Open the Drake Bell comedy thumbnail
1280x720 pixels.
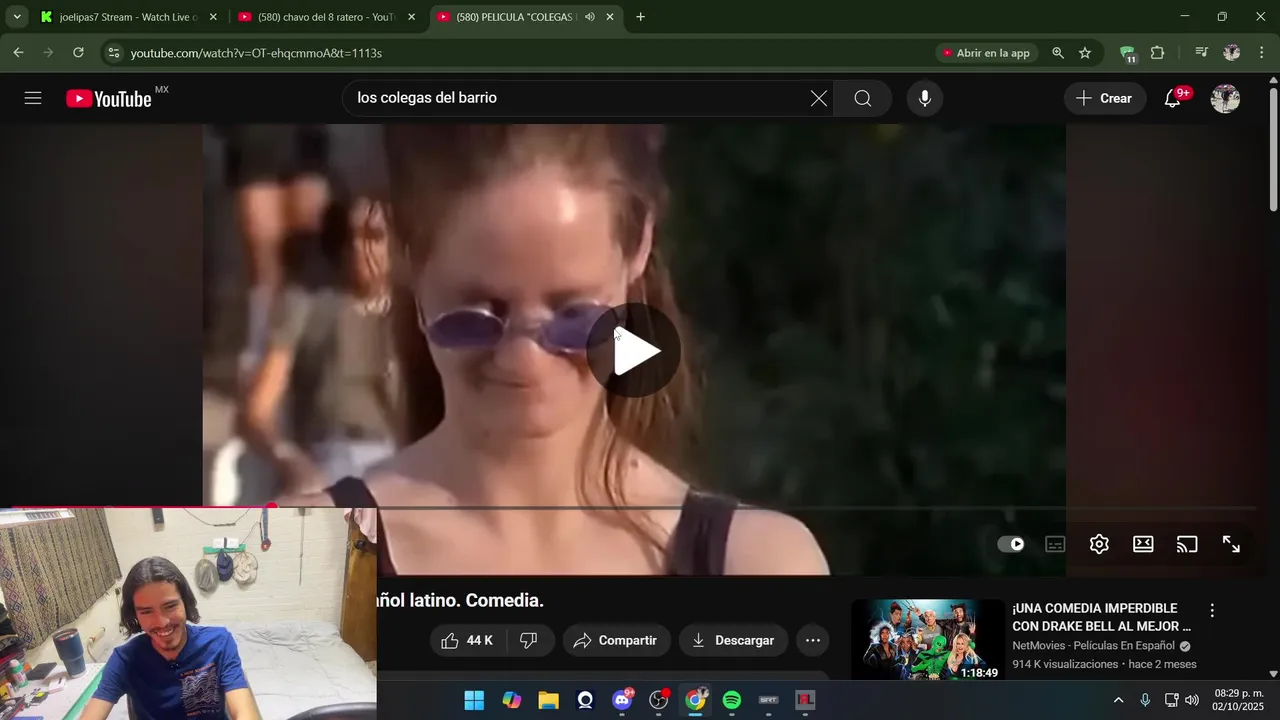point(928,640)
